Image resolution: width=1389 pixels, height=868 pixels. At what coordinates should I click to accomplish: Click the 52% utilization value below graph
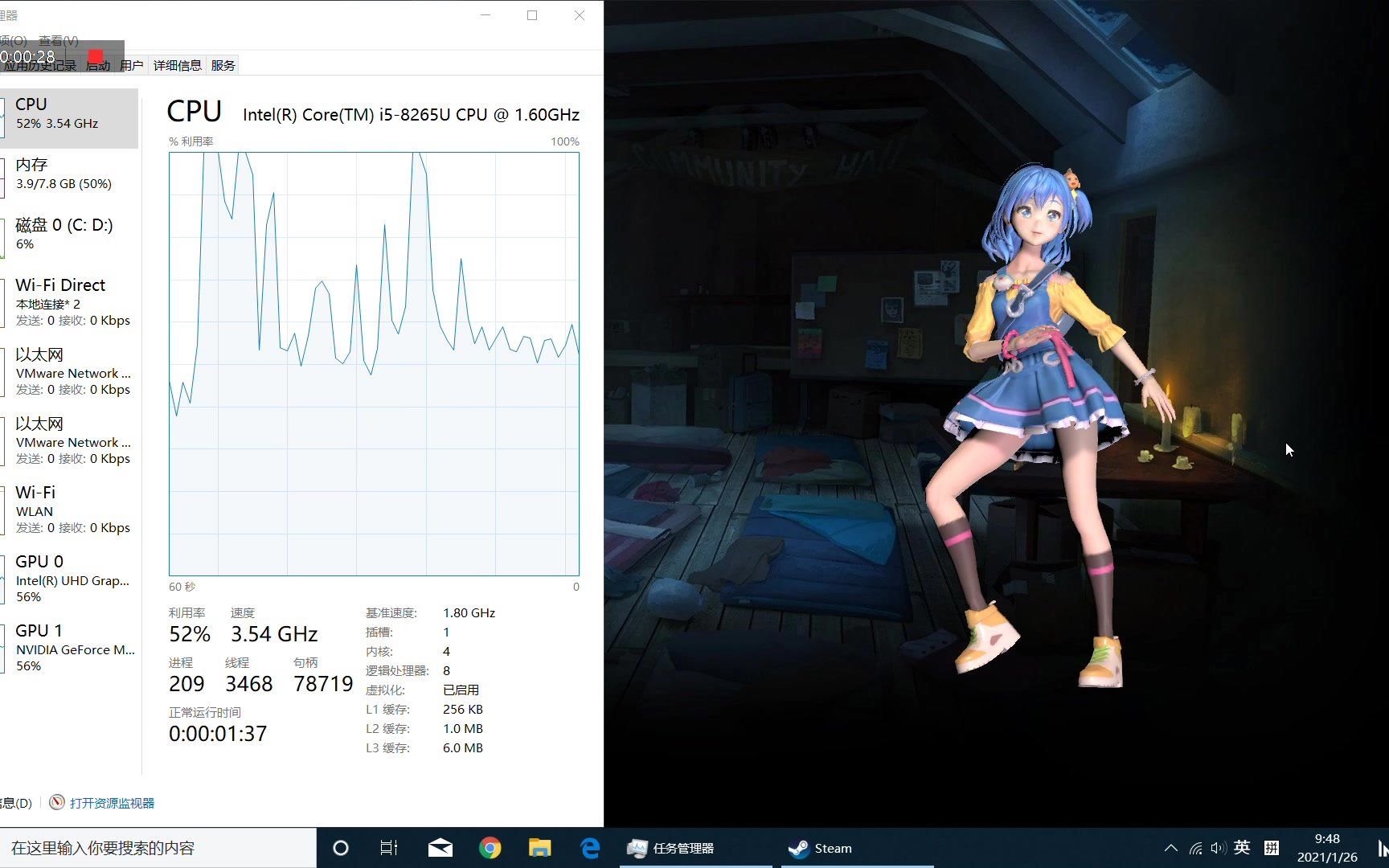(190, 634)
